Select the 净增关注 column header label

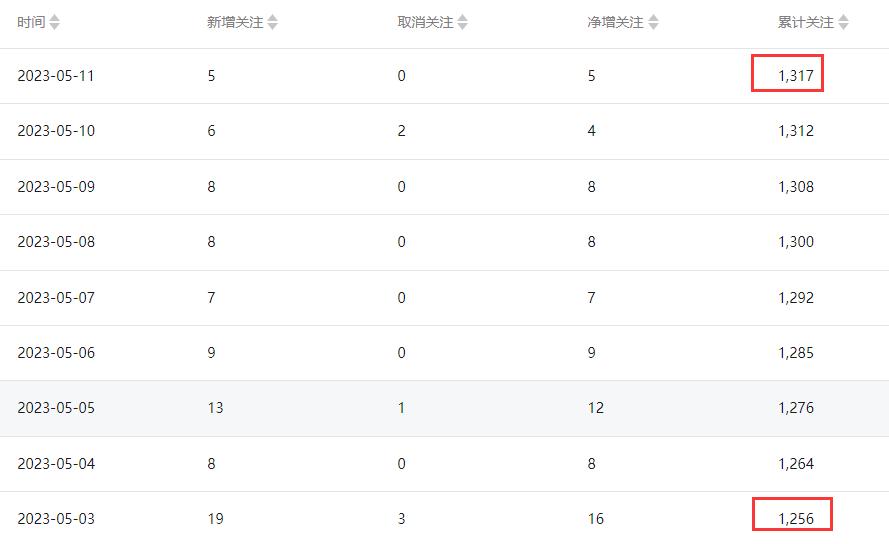click(615, 22)
